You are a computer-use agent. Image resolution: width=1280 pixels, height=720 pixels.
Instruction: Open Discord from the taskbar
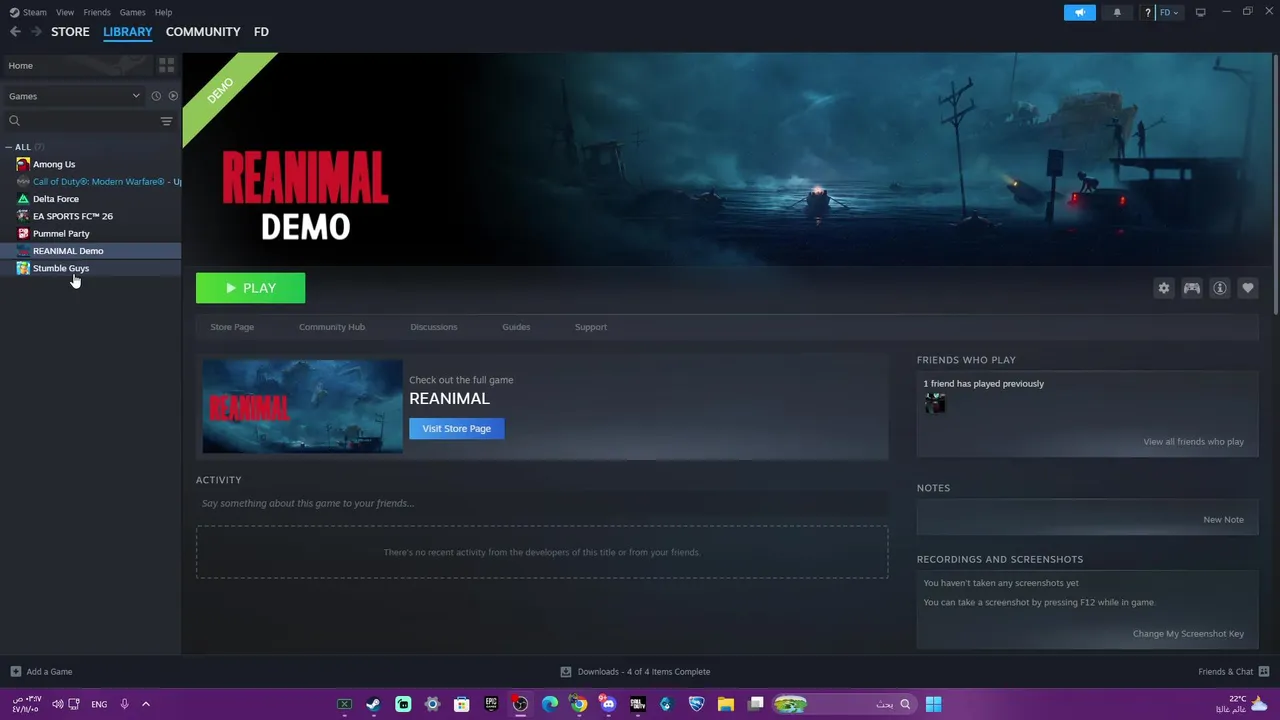pos(608,704)
